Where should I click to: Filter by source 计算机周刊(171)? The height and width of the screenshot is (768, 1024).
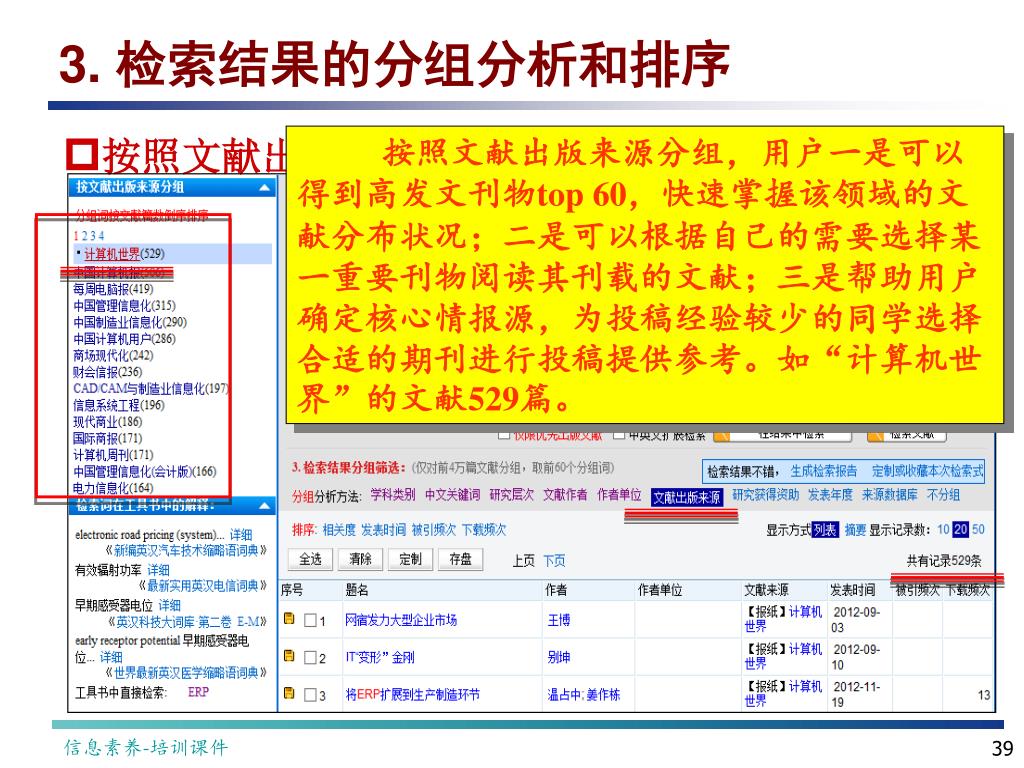[113, 455]
